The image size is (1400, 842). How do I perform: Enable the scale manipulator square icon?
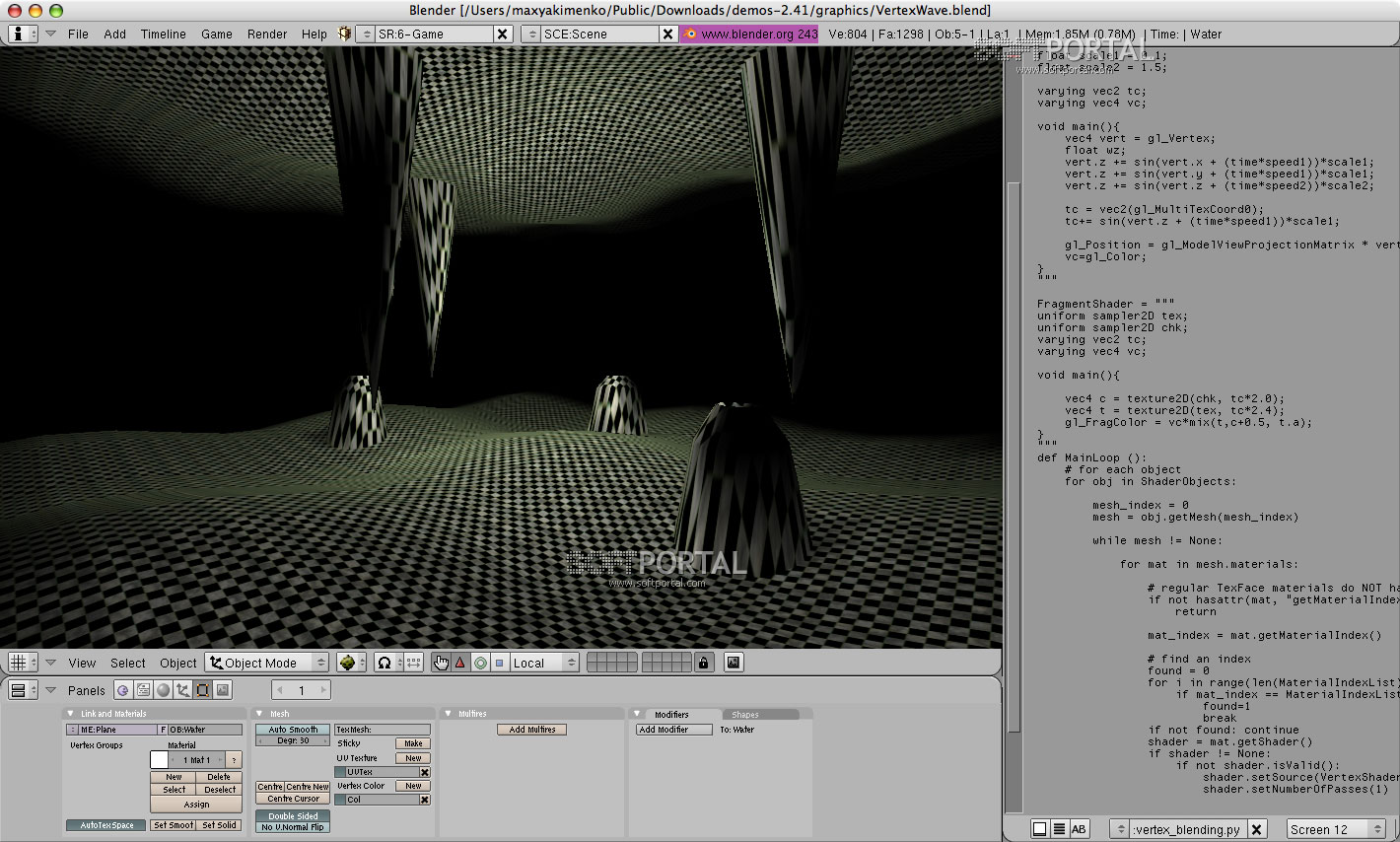(x=499, y=663)
